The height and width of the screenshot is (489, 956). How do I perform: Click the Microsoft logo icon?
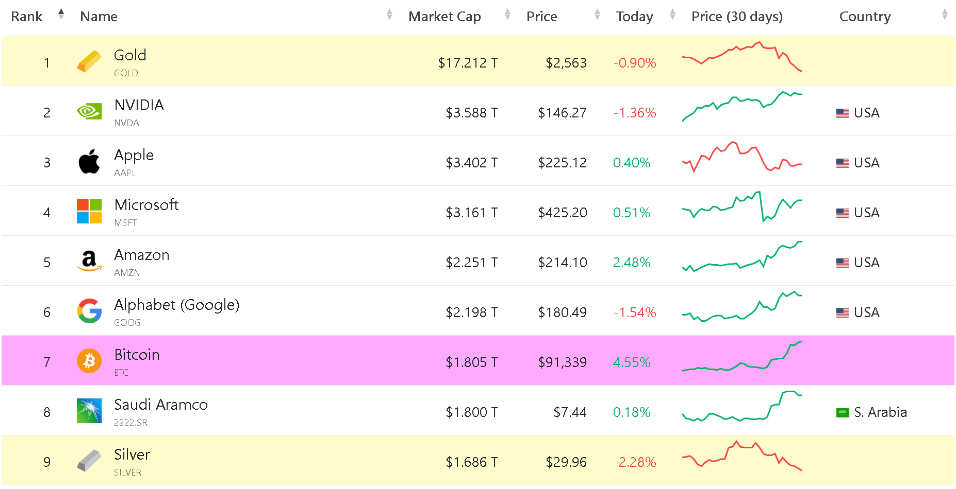pyautogui.click(x=89, y=212)
